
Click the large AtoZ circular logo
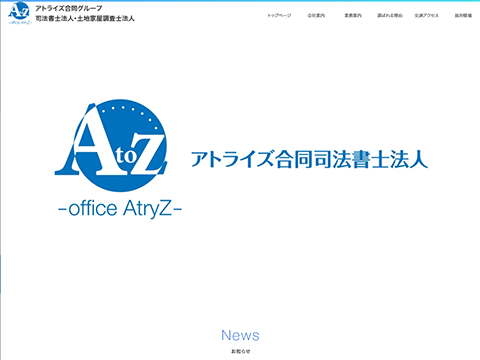click(x=111, y=145)
